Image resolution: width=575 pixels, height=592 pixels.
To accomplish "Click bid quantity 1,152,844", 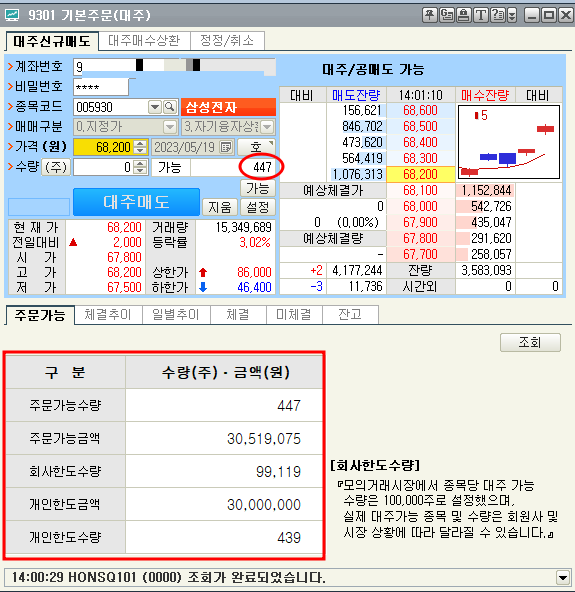I will click(486, 190).
